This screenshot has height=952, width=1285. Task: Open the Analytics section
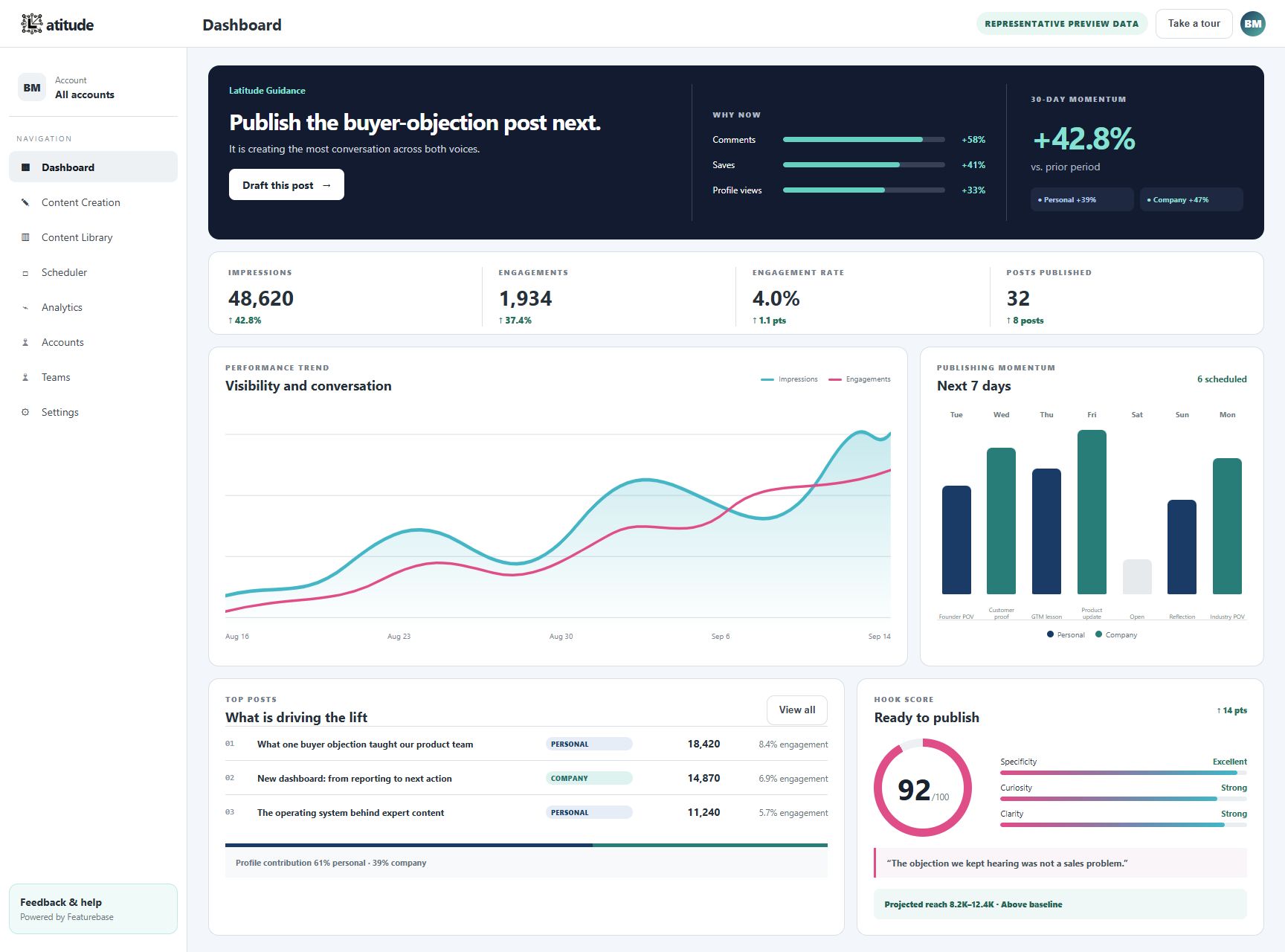(93, 307)
